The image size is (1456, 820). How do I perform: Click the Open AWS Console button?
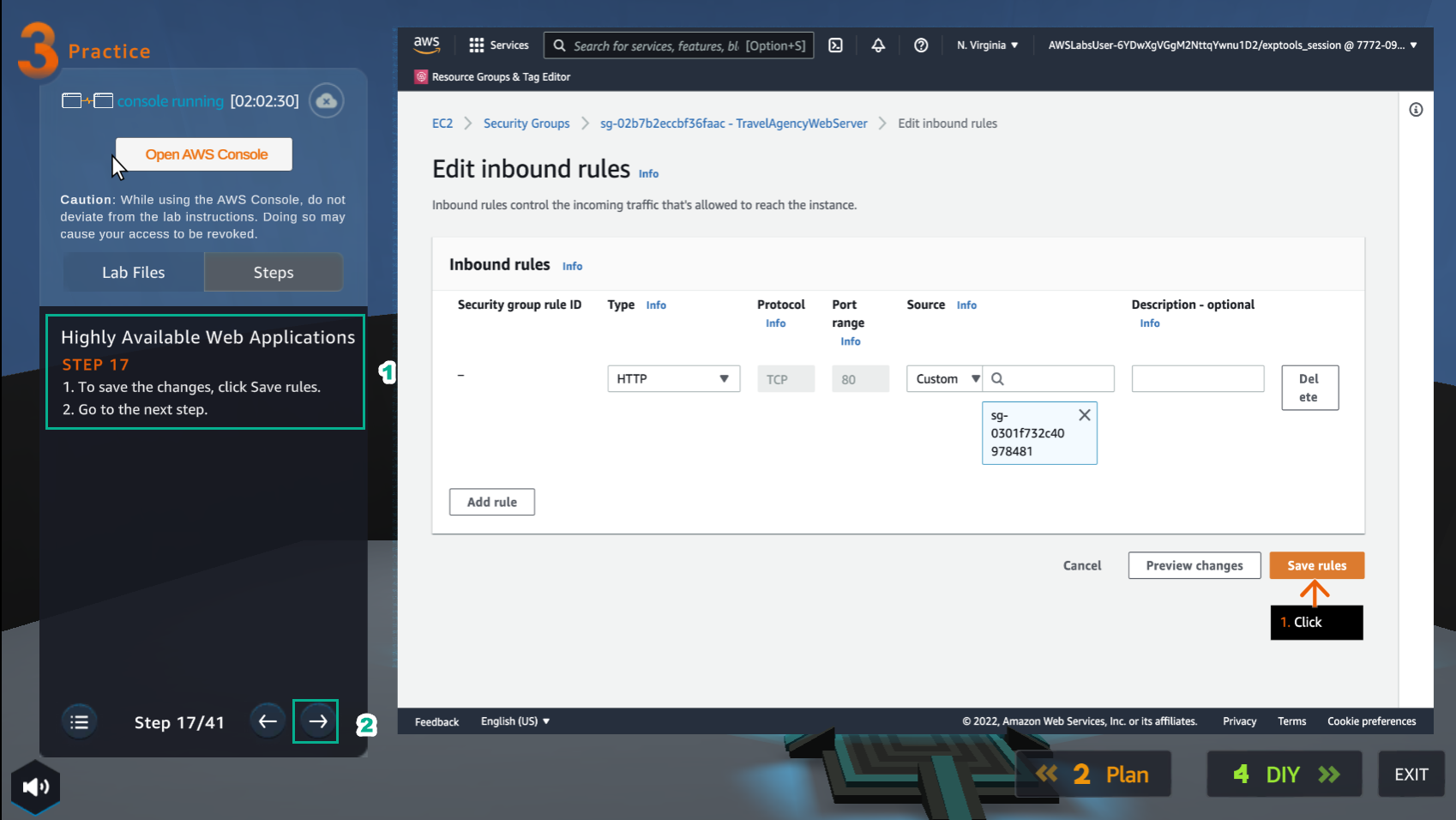pyautogui.click(x=206, y=154)
